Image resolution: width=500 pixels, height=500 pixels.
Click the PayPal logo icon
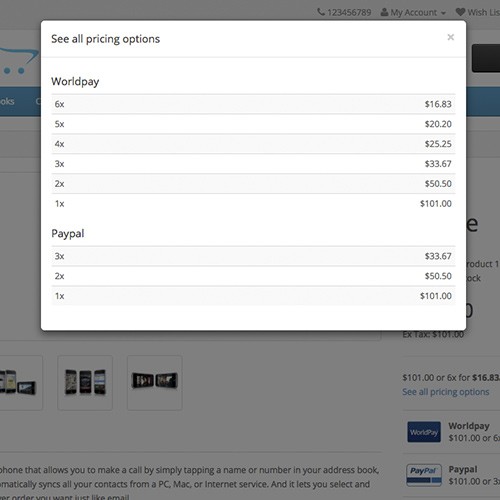pos(424,475)
